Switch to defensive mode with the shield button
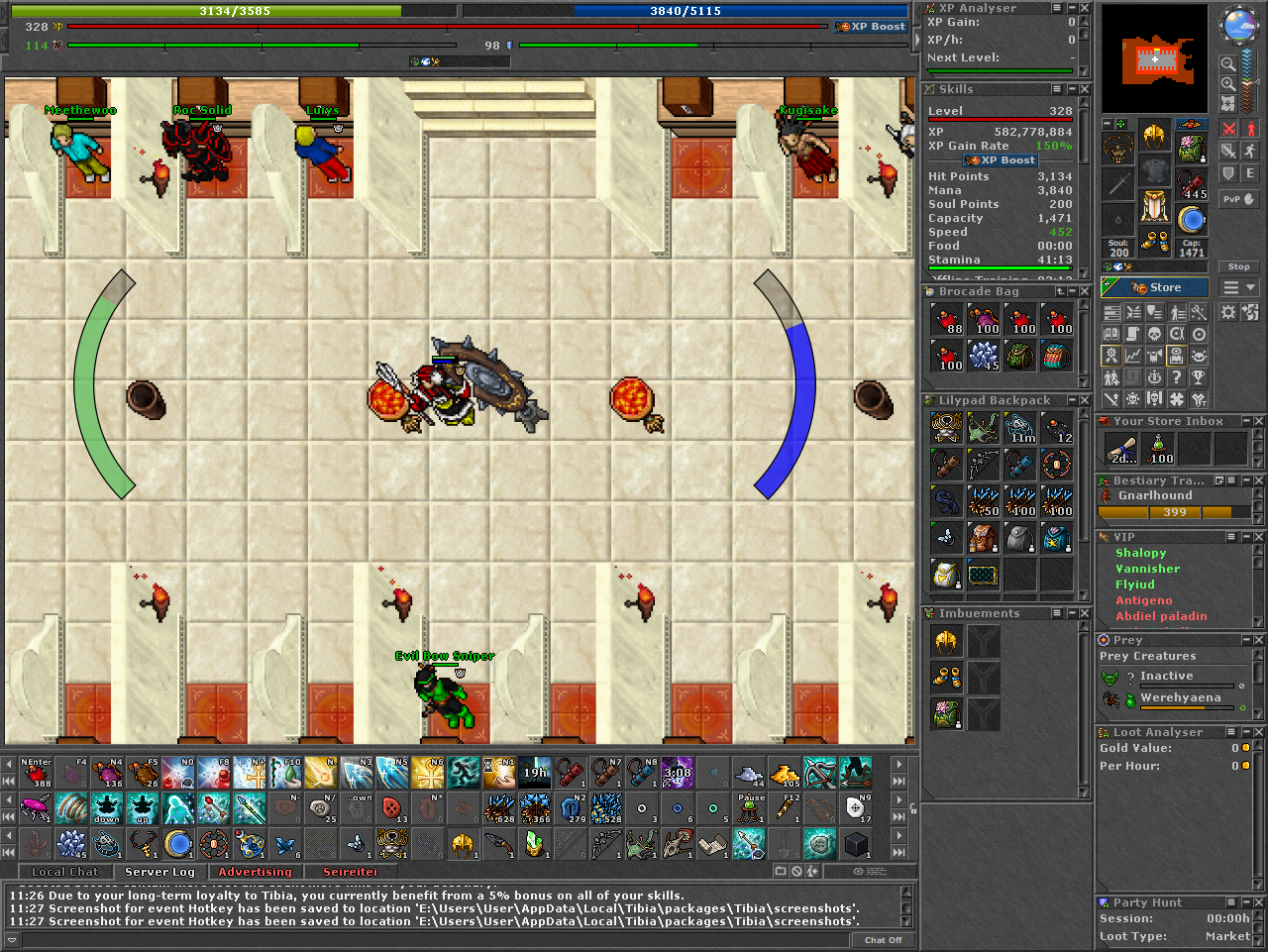The height and width of the screenshot is (952, 1268). pyautogui.click(x=1228, y=173)
